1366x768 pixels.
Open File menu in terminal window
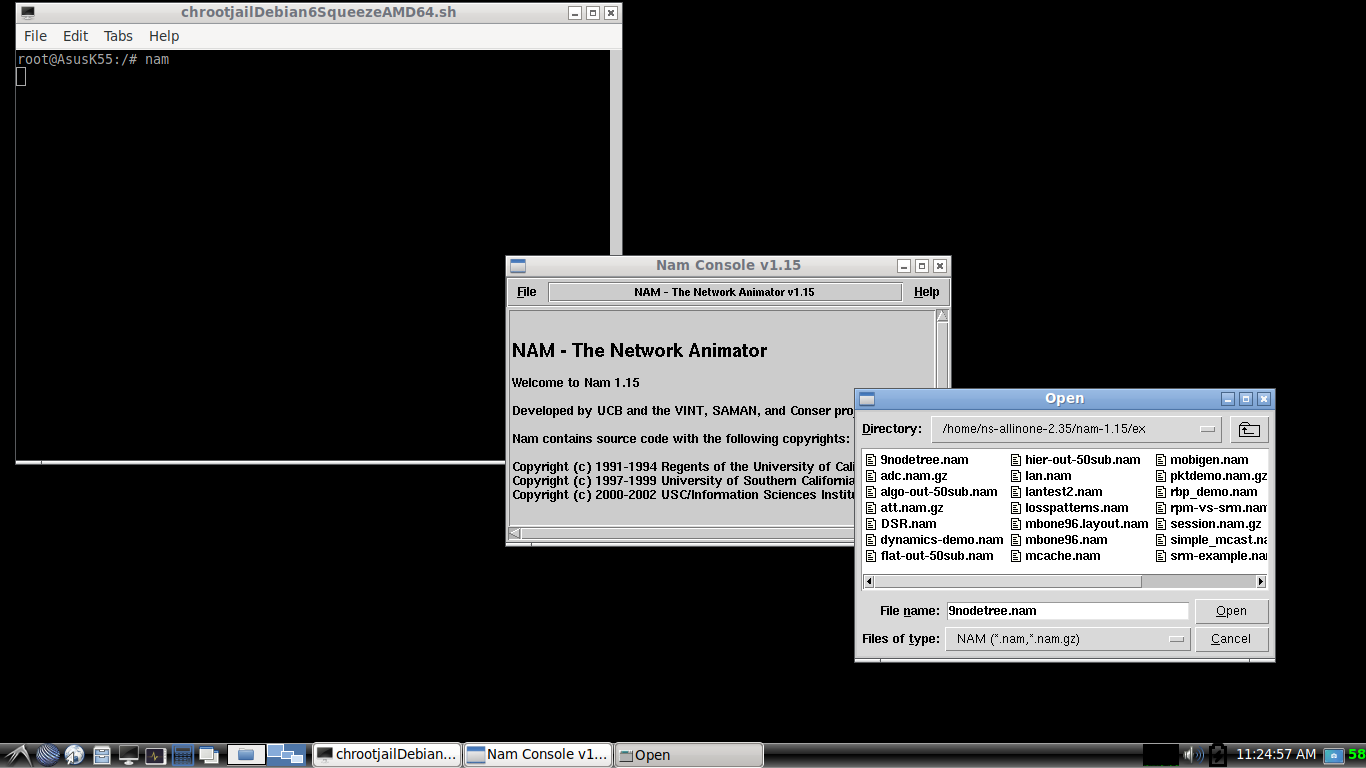tap(35, 36)
